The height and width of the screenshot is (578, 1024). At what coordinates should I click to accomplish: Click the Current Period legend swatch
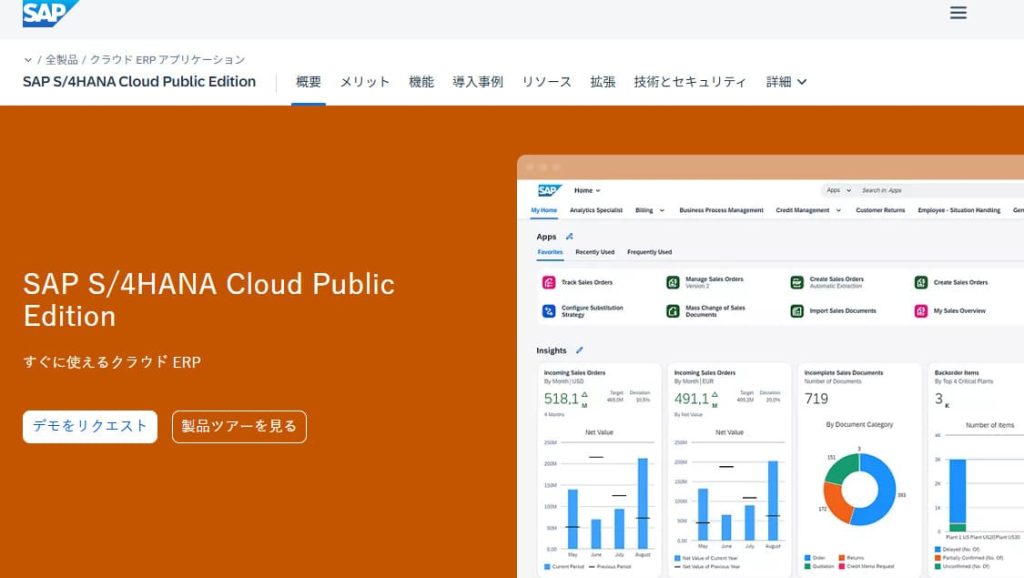(547, 566)
